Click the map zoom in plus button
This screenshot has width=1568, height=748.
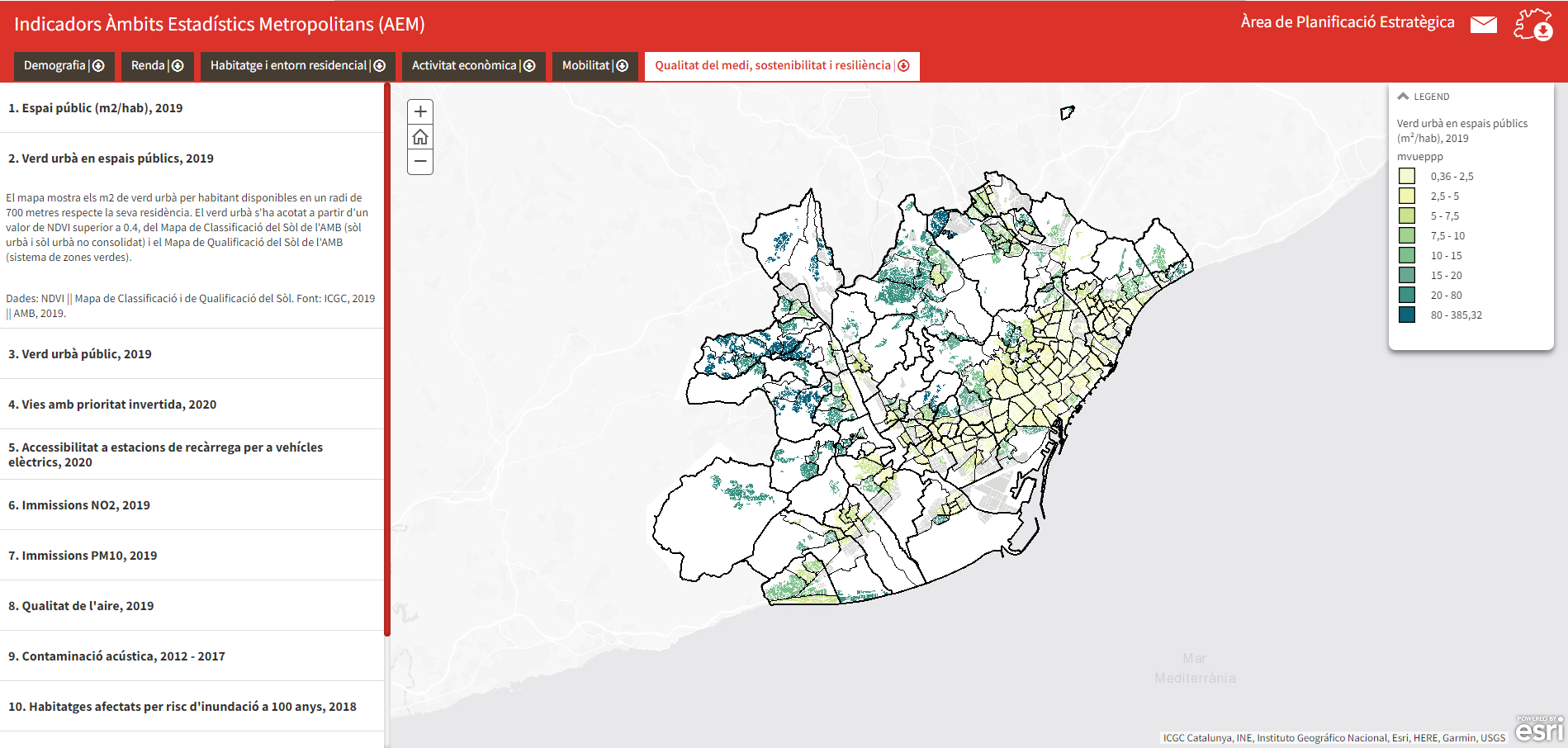[420, 111]
